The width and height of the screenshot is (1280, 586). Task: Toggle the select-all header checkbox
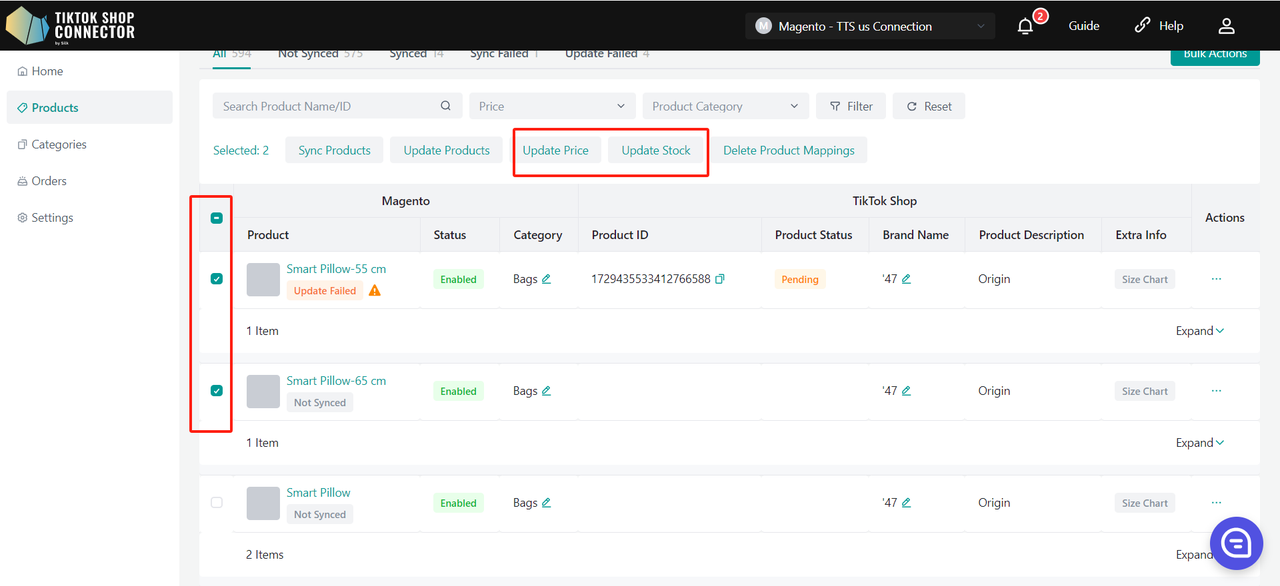coord(217,218)
